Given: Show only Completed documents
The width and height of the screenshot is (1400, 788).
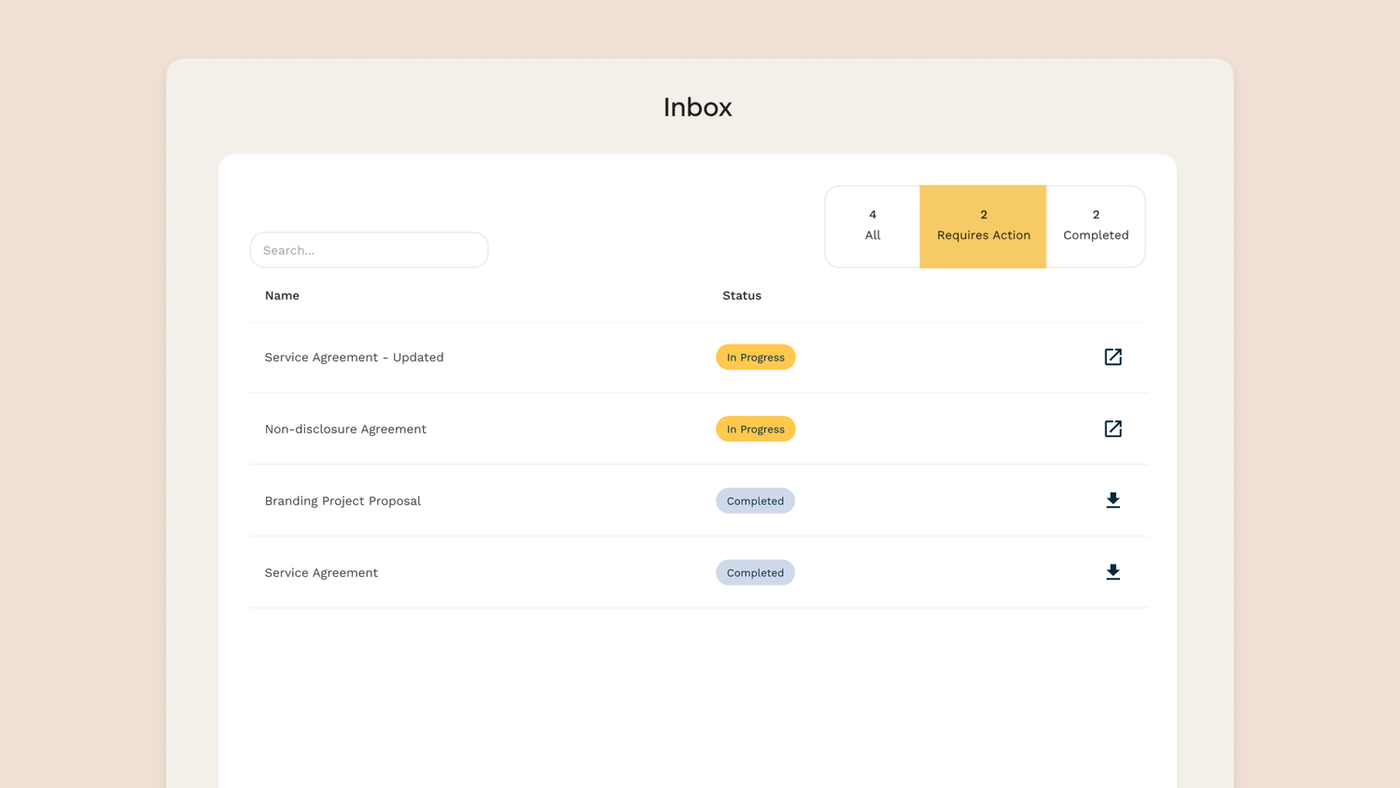Looking at the screenshot, I should [x=1095, y=225].
